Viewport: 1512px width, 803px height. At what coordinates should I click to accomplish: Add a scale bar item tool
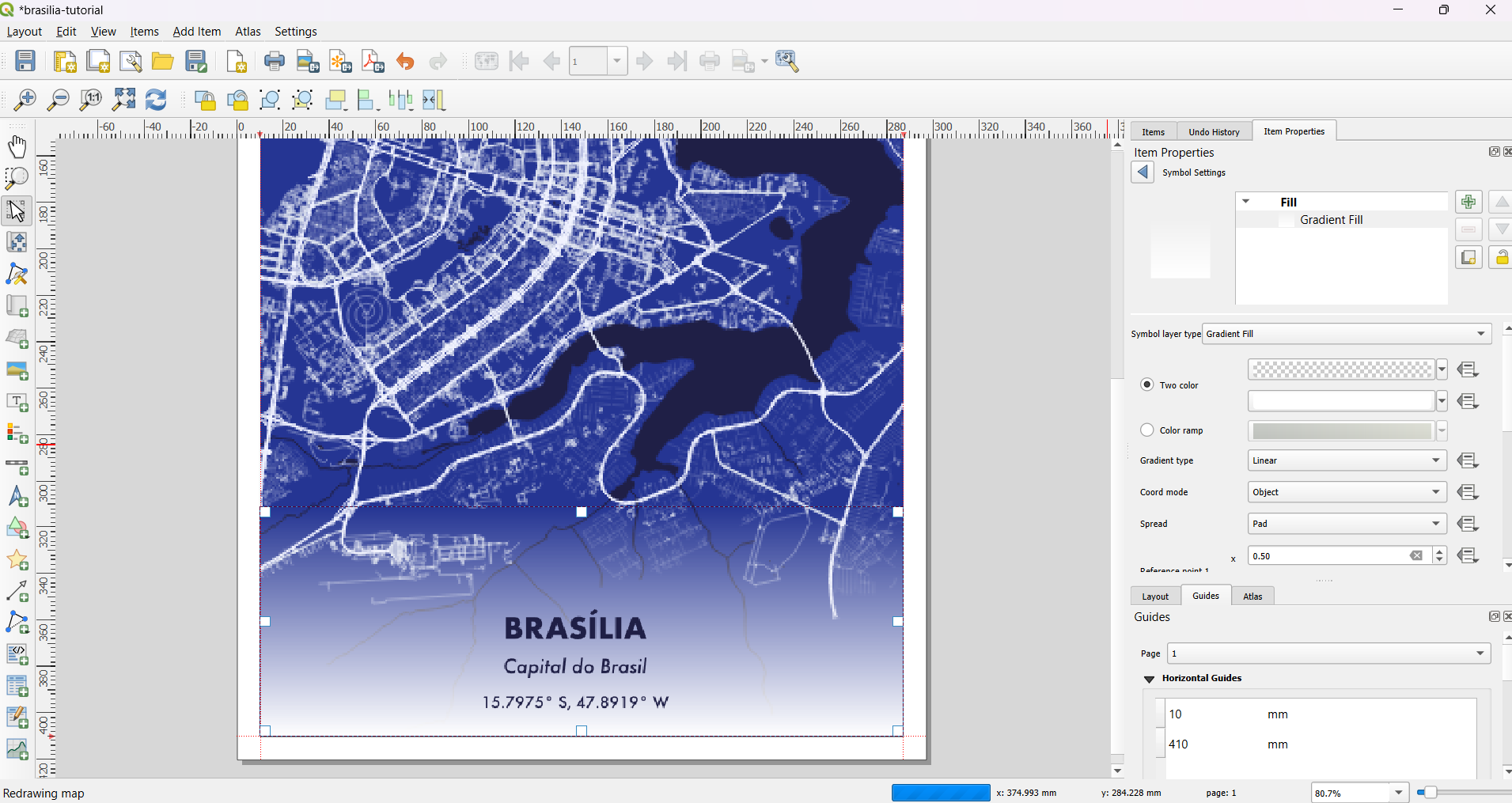[17, 465]
